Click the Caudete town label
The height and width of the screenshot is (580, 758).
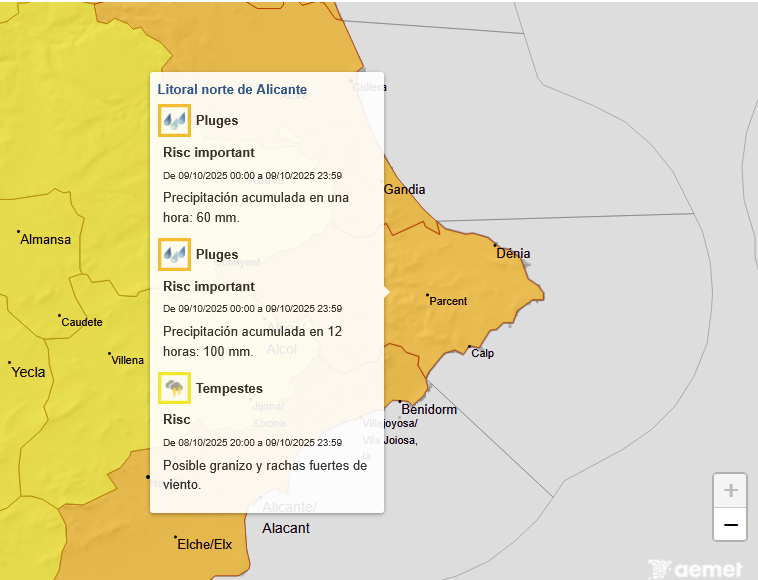81,322
